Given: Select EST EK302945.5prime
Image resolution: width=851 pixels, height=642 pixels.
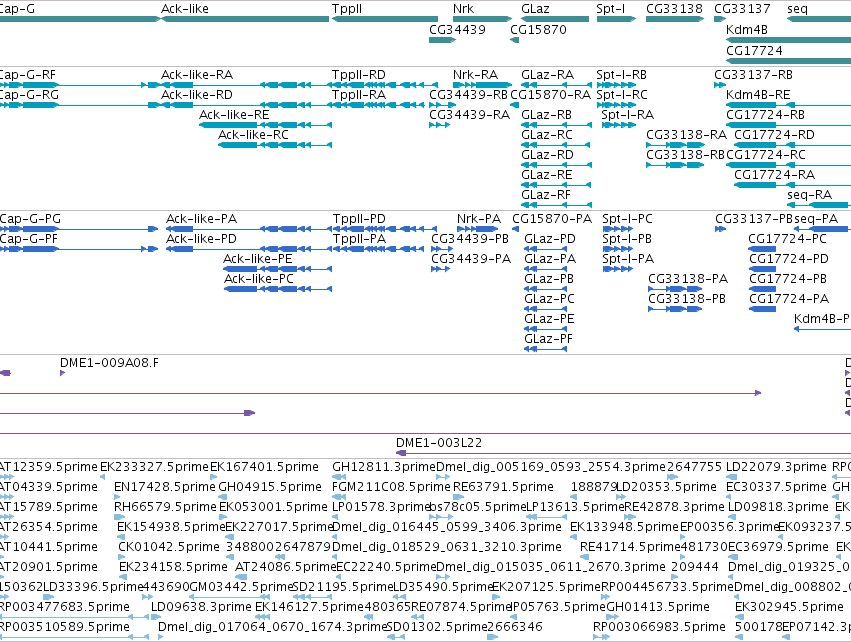Looking at the screenshot, I should pyautogui.click(x=789, y=607).
